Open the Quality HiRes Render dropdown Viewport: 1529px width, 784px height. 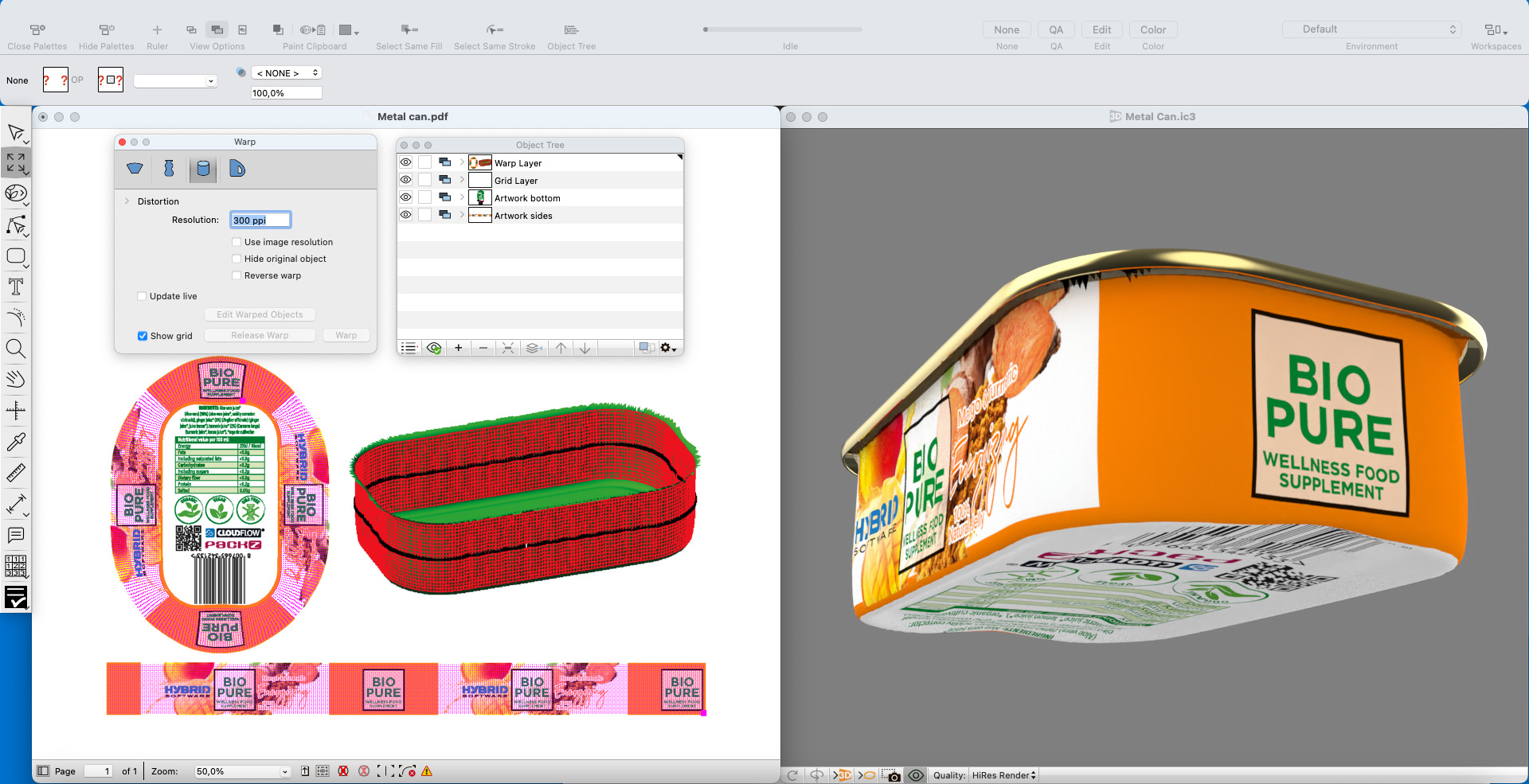pyautogui.click(x=1003, y=774)
